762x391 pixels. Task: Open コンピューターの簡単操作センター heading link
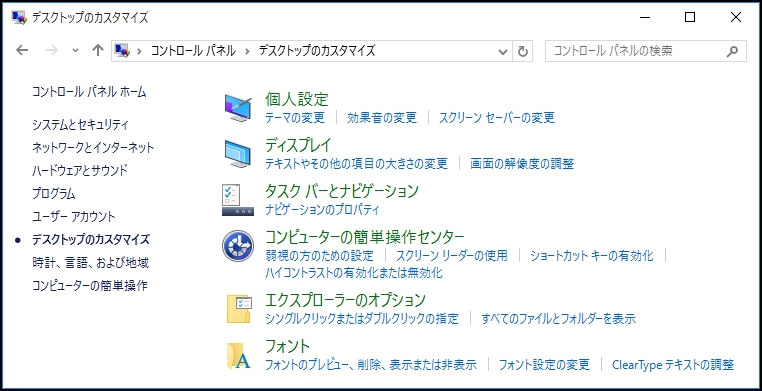(364, 237)
